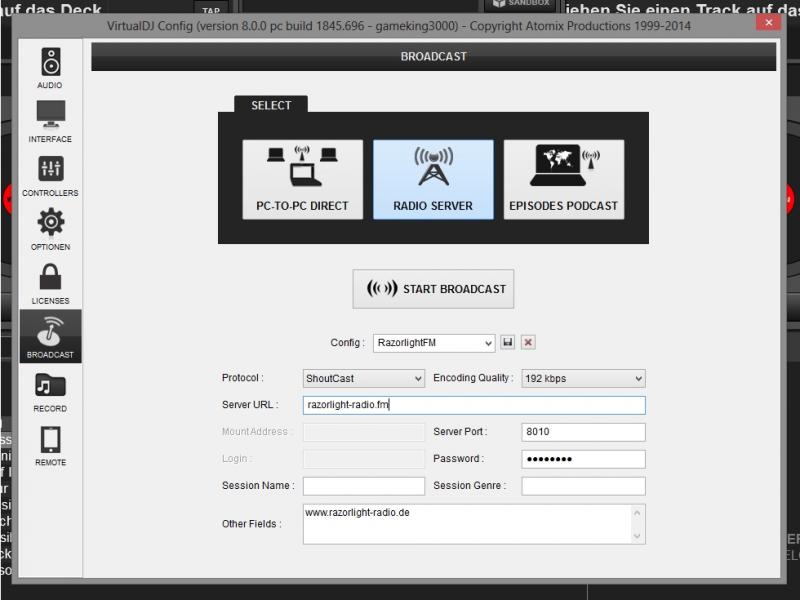Viewport: 800px width, 600px height.
Task: Expand the Config dropdown showing RazorlightFM
Action: 434,343
